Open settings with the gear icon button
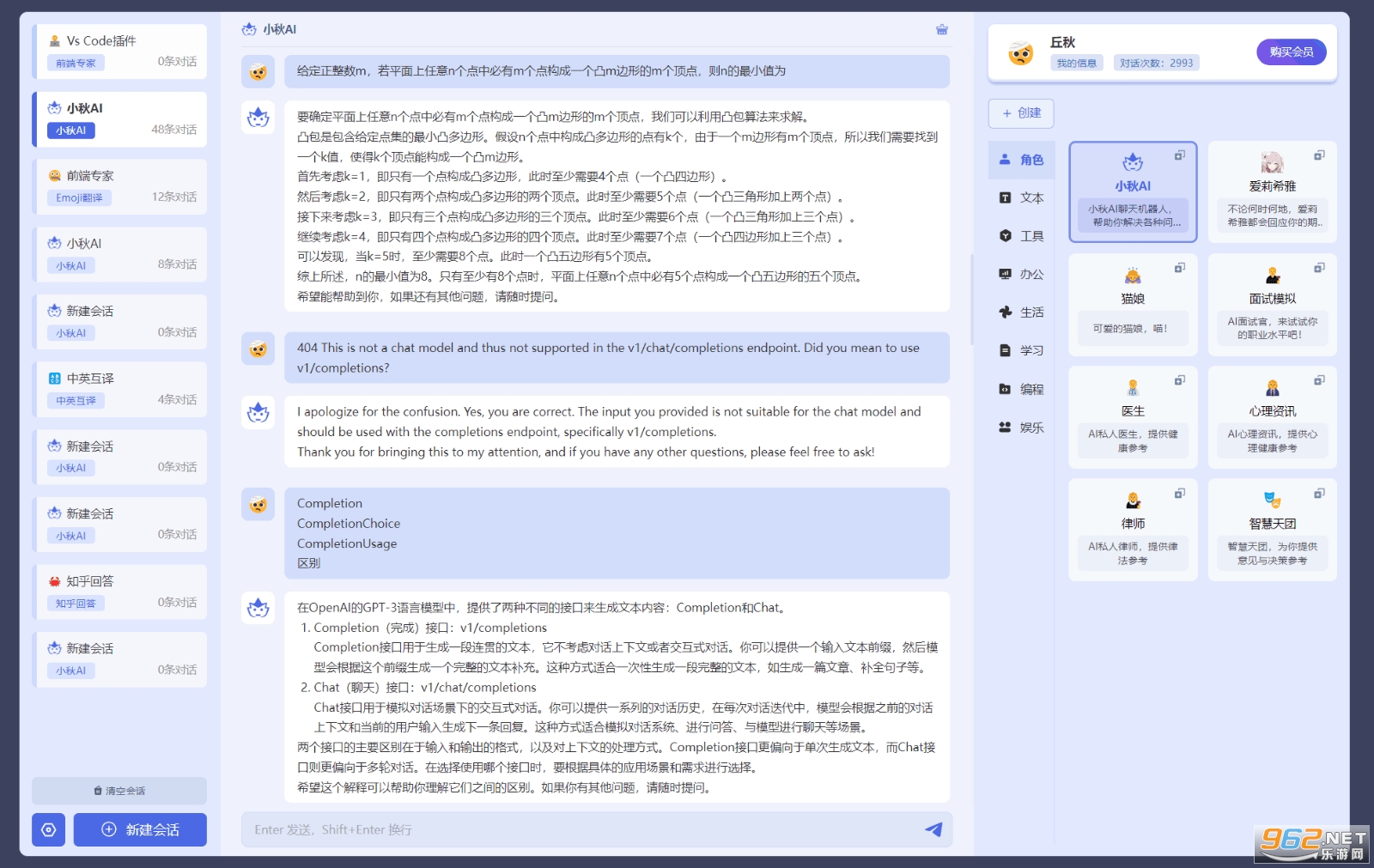The height and width of the screenshot is (868, 1374). (49, 829)
